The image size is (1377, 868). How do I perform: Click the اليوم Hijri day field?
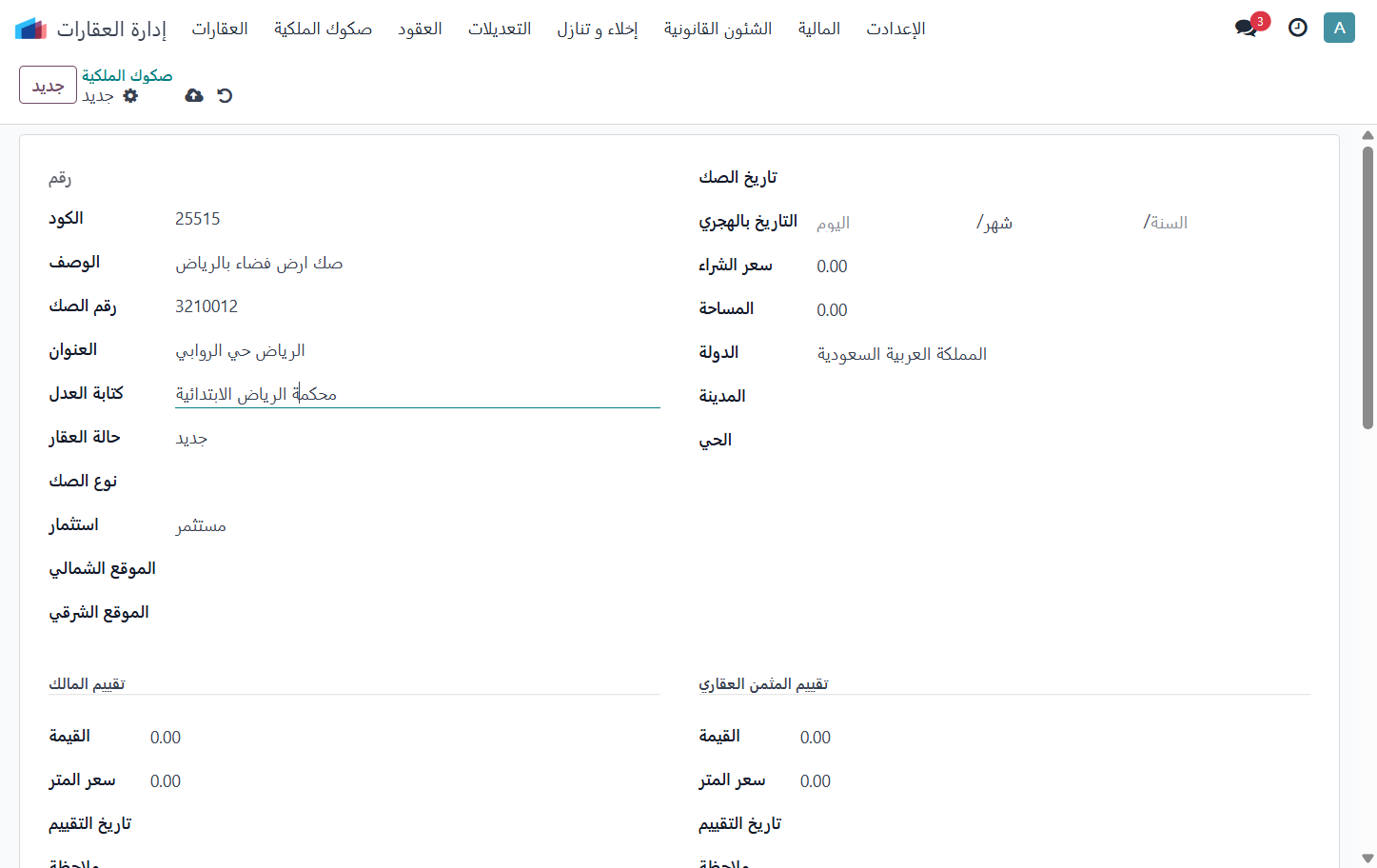[x=893, y=223]
